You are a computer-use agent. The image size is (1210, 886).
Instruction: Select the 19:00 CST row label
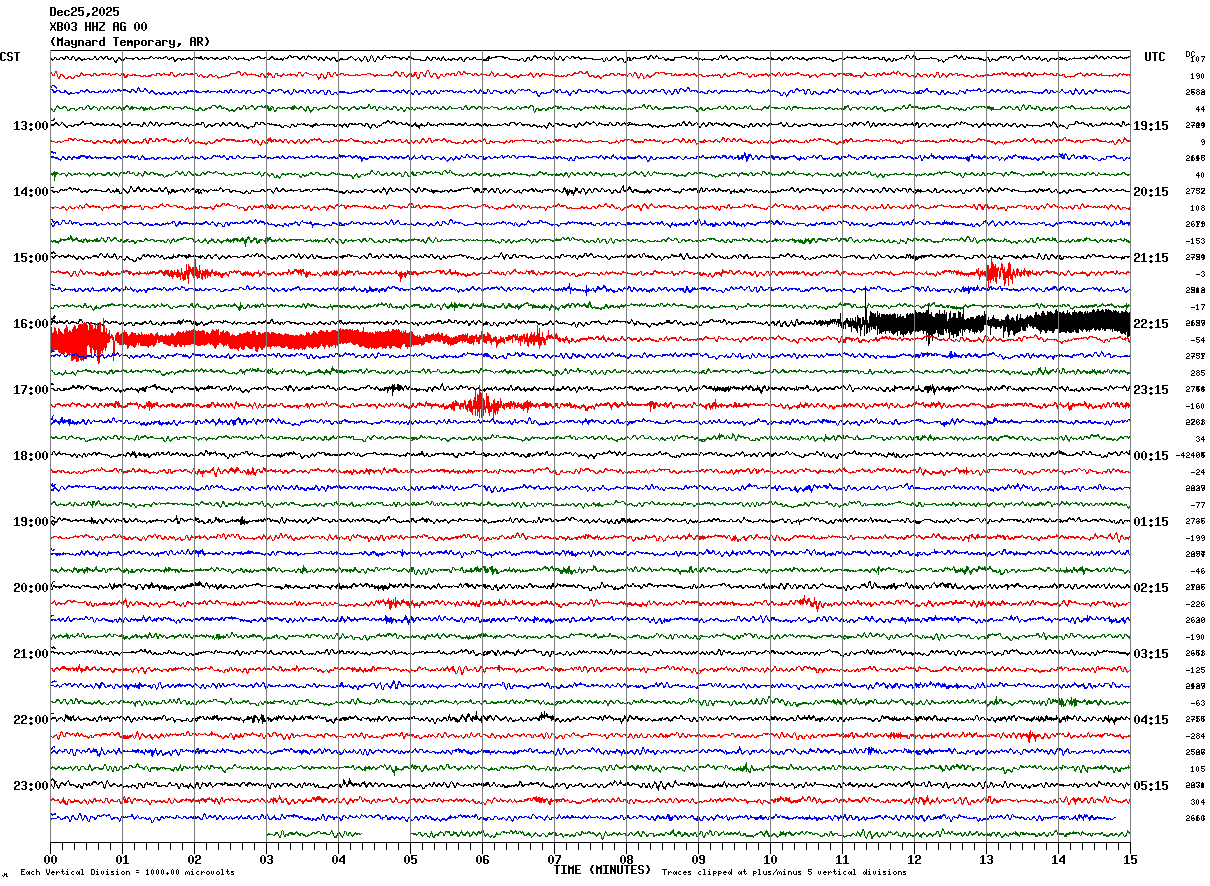[x=31, y=522]
